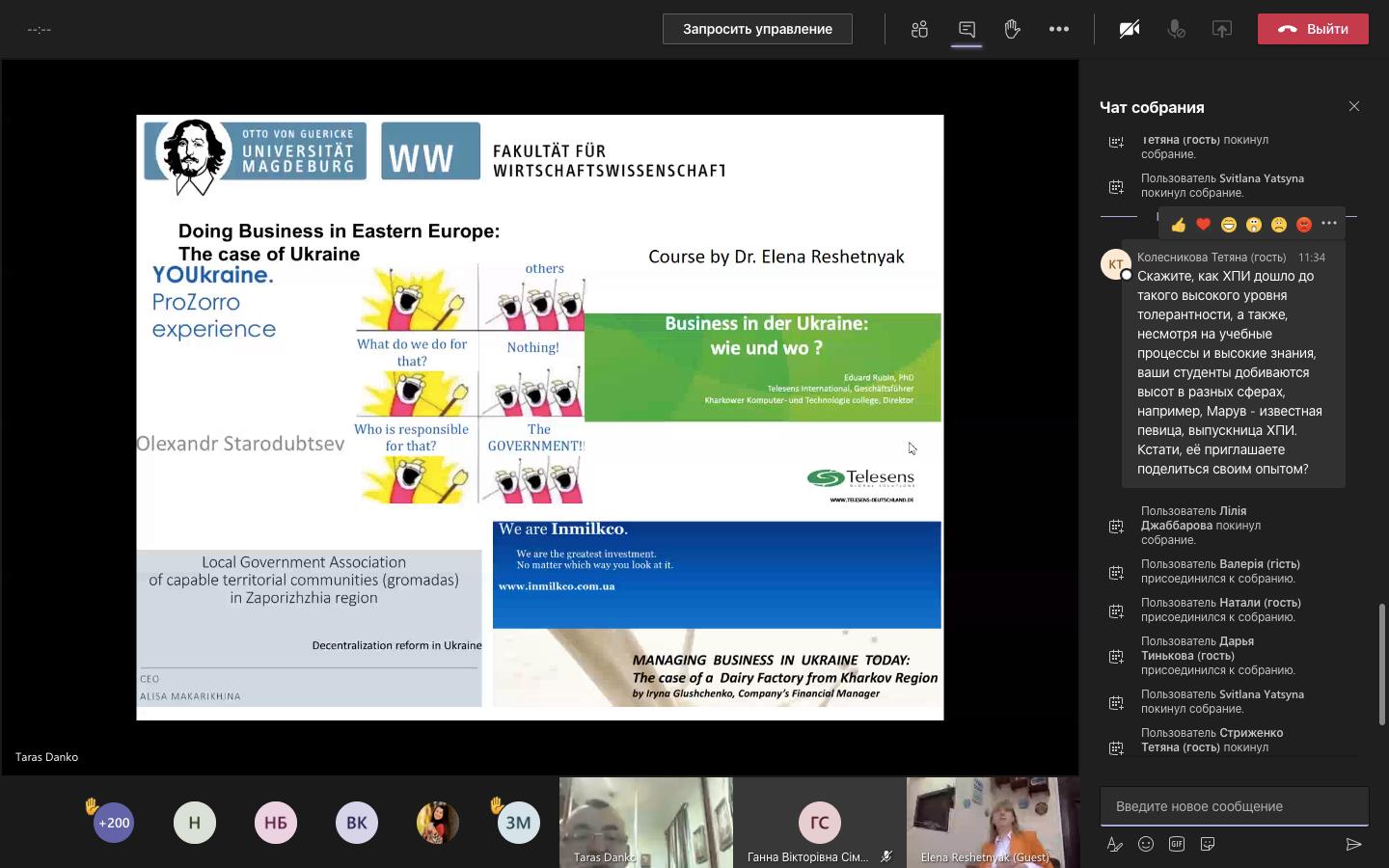Click the Svitlana Yatsyna left meeting notice at the top of the chat
This screenshot has height=868, width=1389.
pyautogui.click(x=1222, y=185)
